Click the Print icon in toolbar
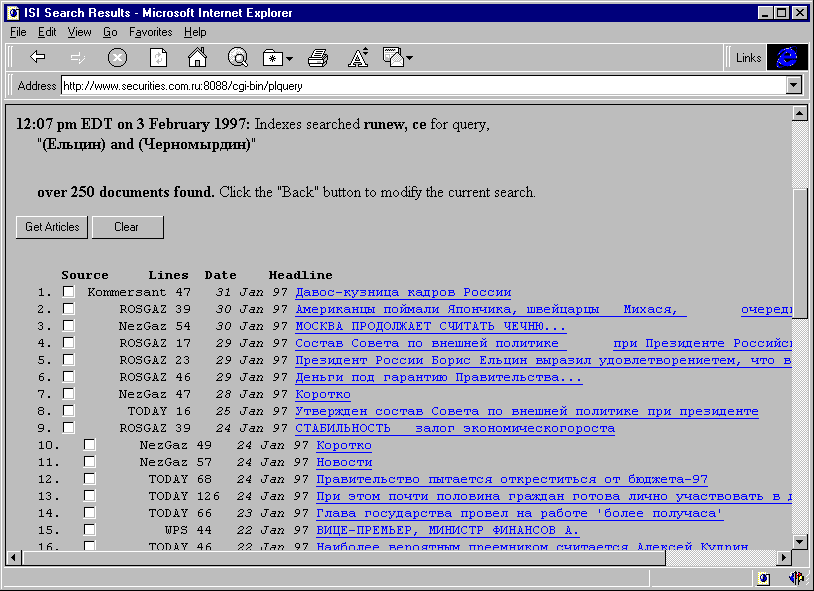The width and height of the screenshot is (814, 591). click(318, 58)
